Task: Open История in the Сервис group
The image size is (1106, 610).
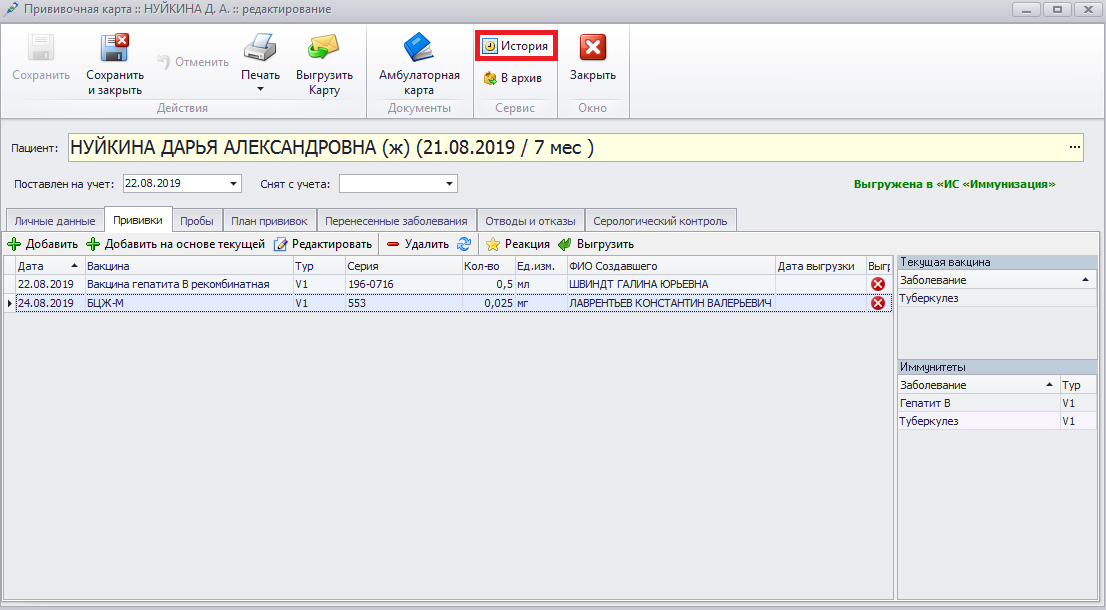Action: click(516, 47)
